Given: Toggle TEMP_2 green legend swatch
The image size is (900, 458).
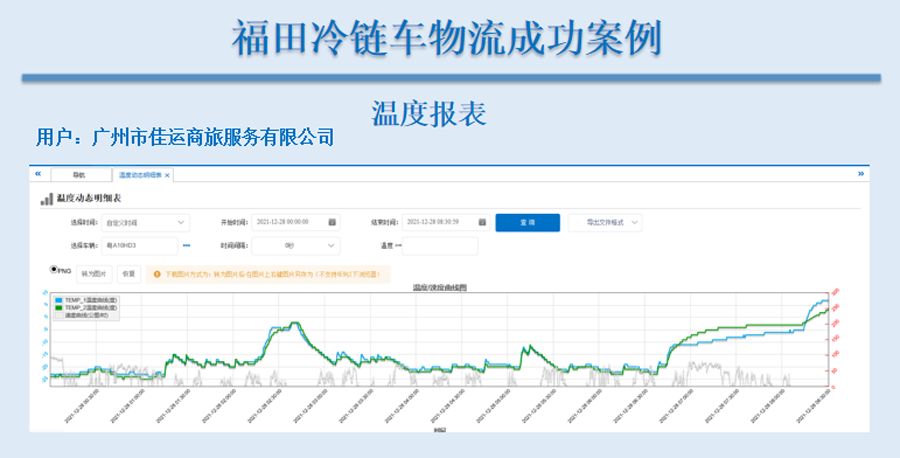Looking at the screenshot, I should tap(59, 308).
